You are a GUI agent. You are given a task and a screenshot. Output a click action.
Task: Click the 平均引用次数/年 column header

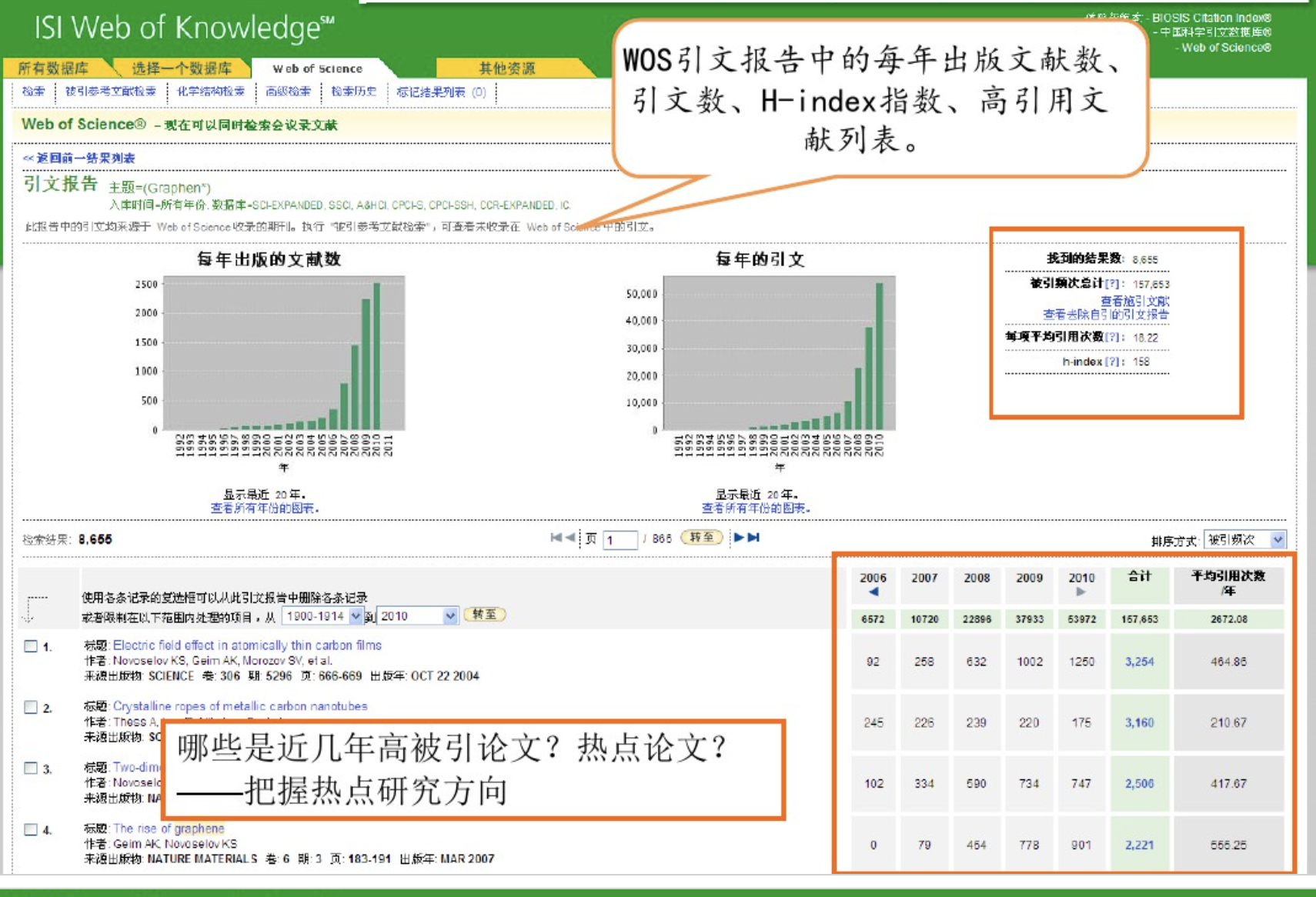(x=1228, y=585)
